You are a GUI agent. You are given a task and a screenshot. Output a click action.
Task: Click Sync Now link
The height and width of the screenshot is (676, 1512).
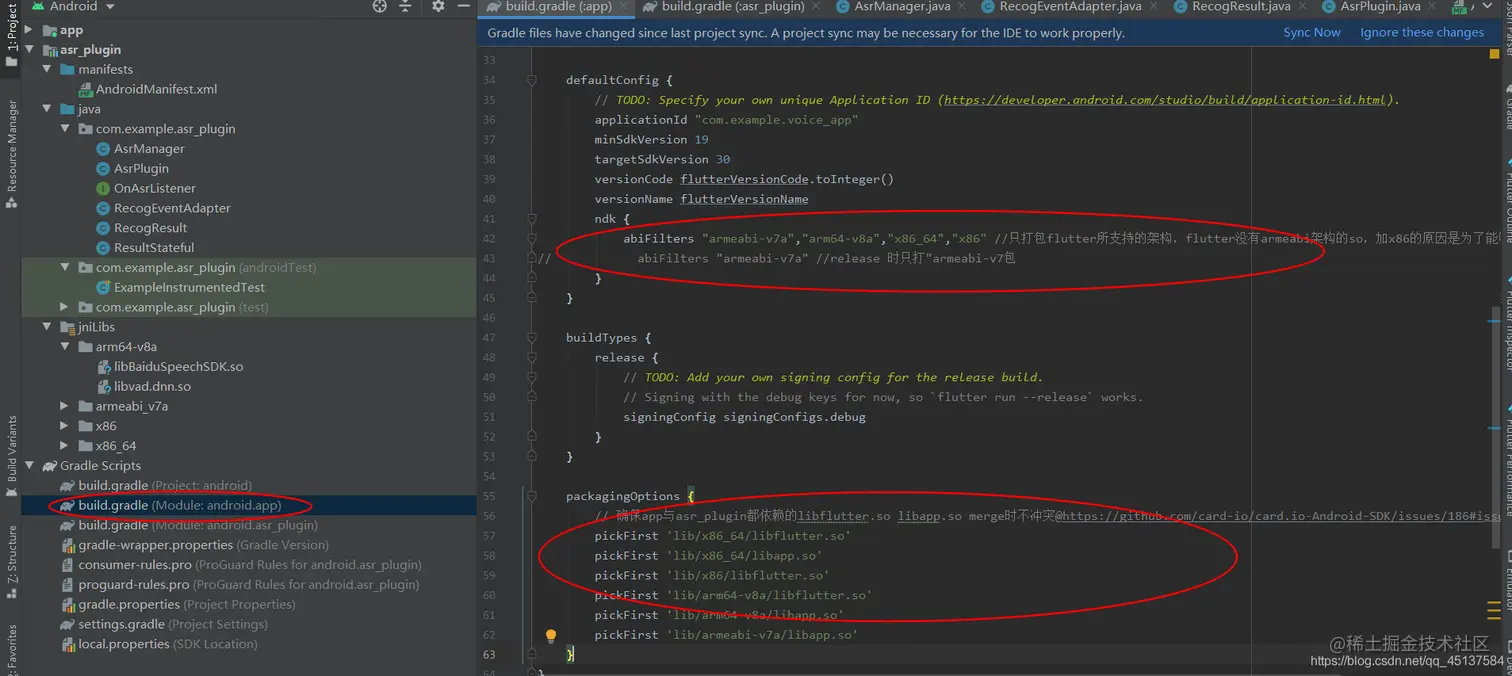pos(1312,33)
